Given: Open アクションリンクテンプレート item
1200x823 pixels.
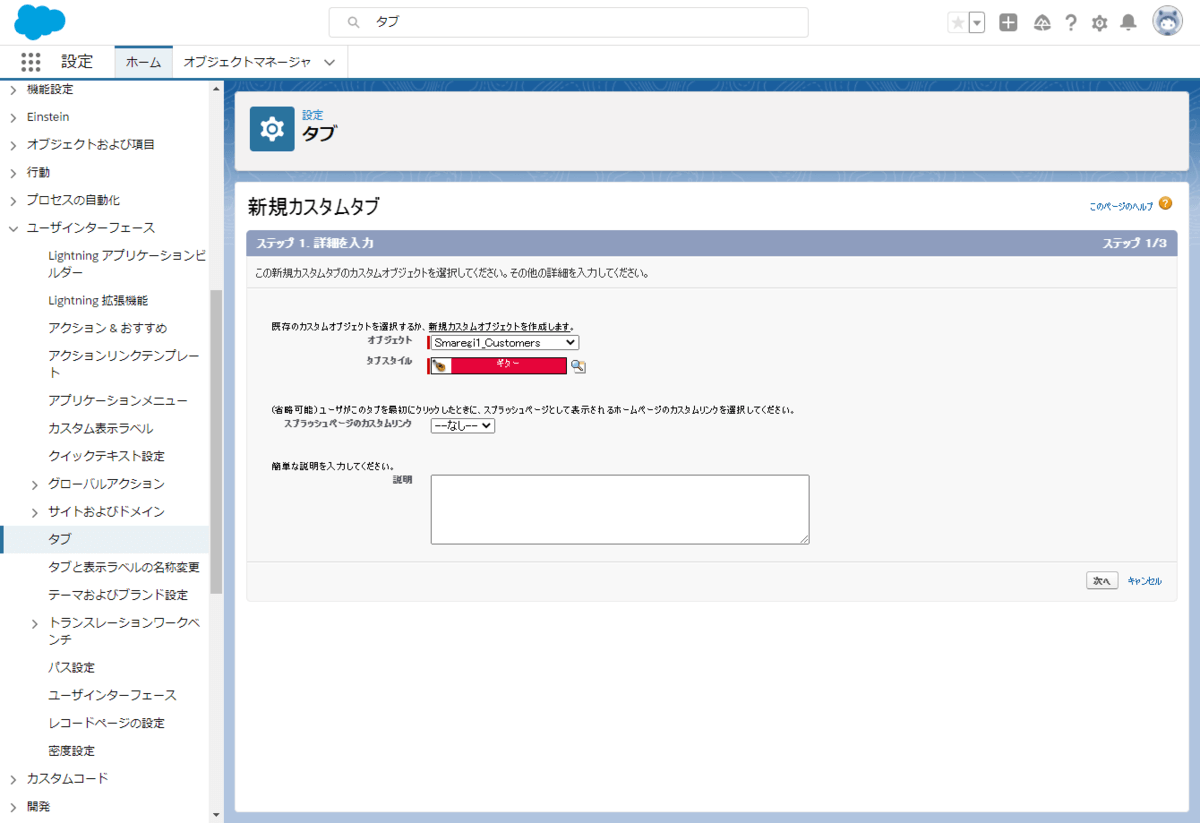Looking at the screenshot, I should point(124,364).
